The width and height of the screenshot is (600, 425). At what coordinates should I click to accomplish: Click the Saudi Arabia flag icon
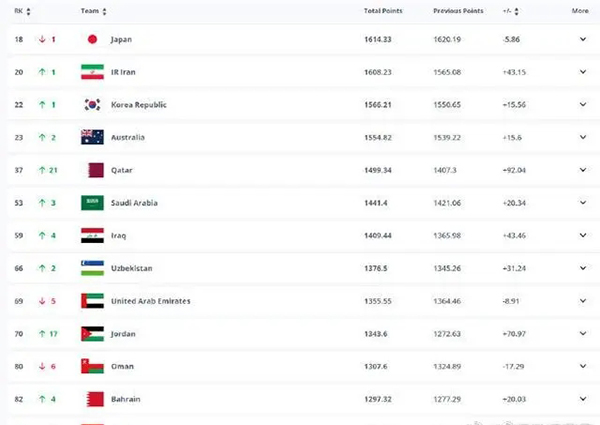pos(91,203)
